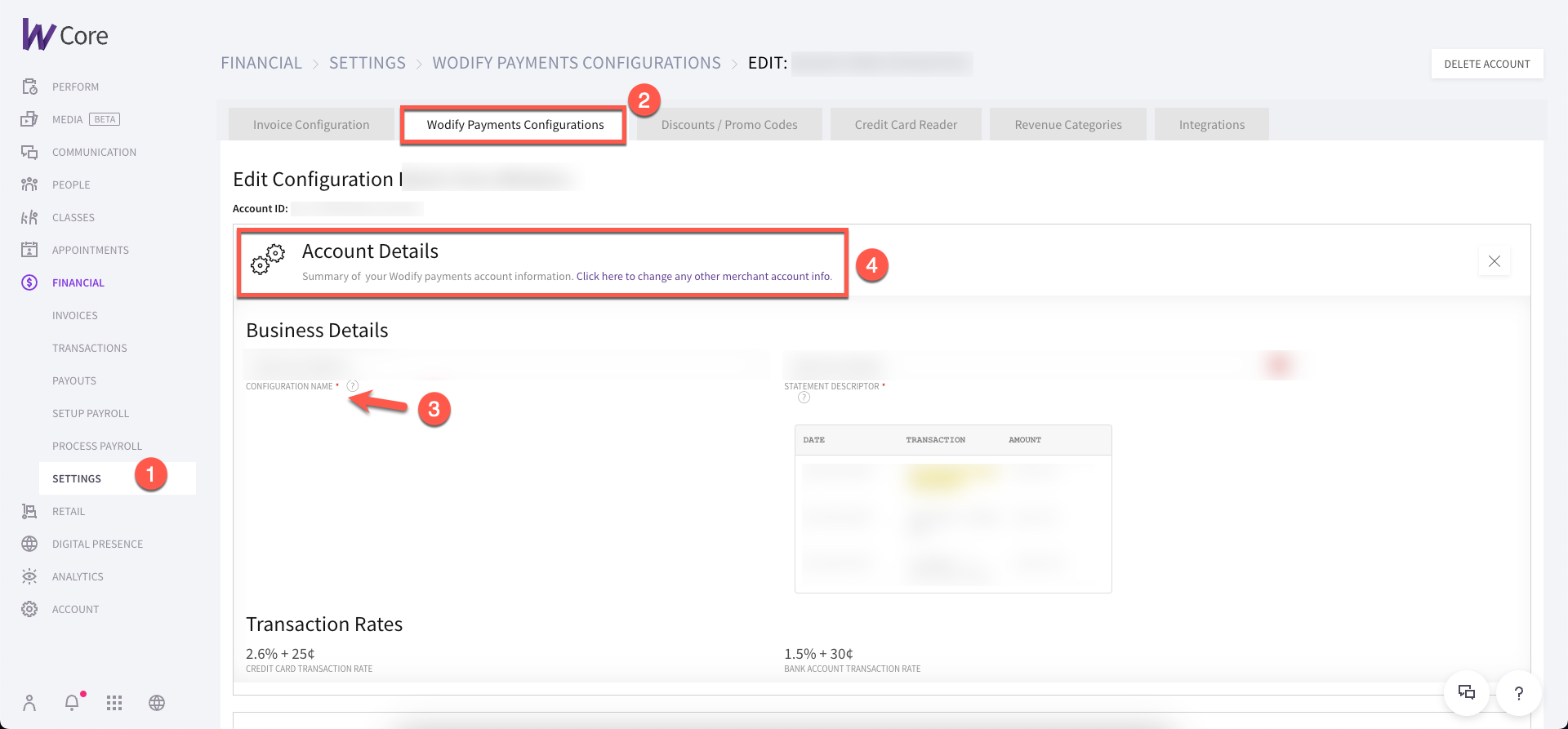1568x729 pixels.
Task: Open the user profile icon
Action: 29,703
